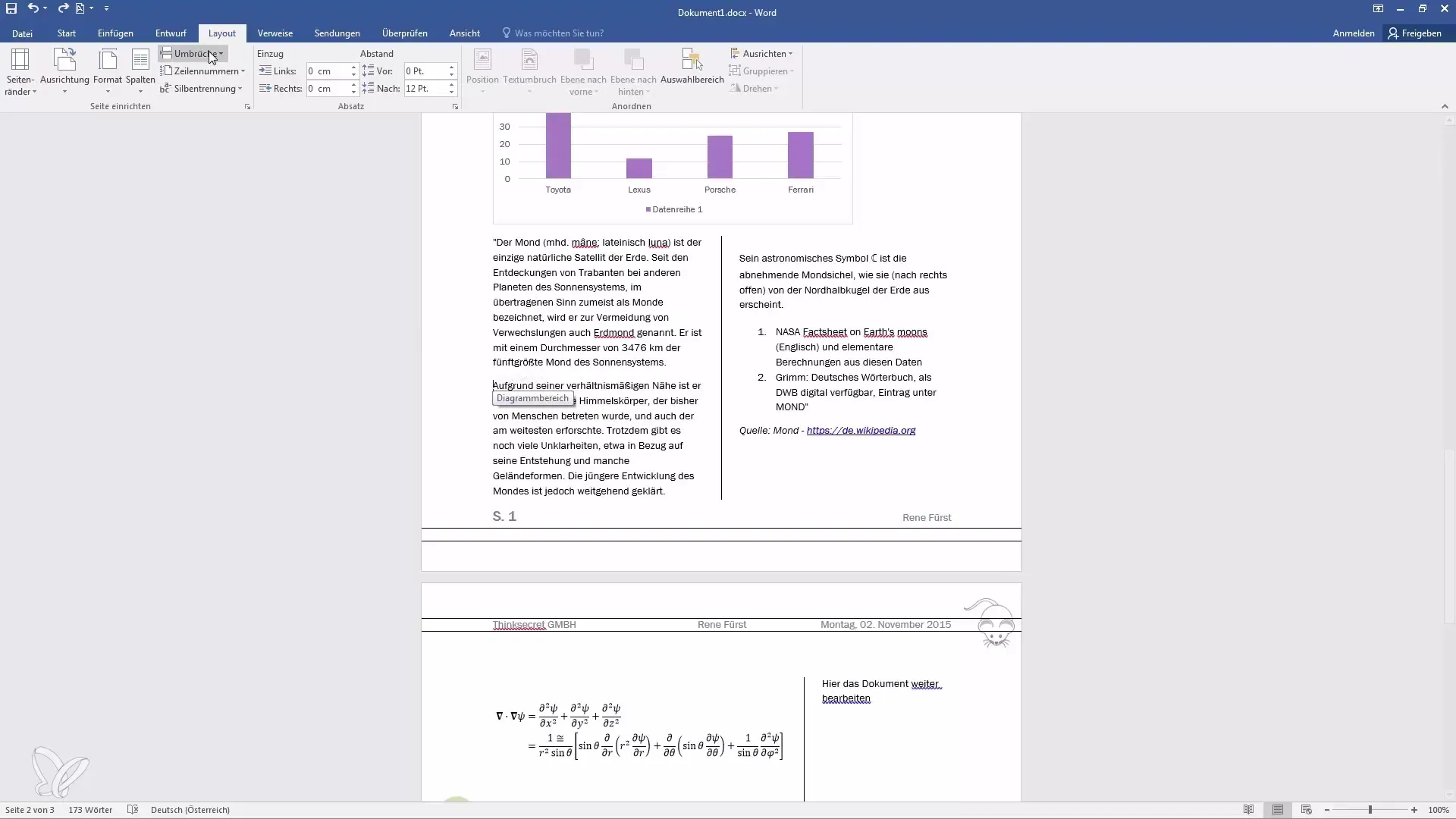Switch to the Entwurf tab

pyautogui.click(x=171, y=33)
